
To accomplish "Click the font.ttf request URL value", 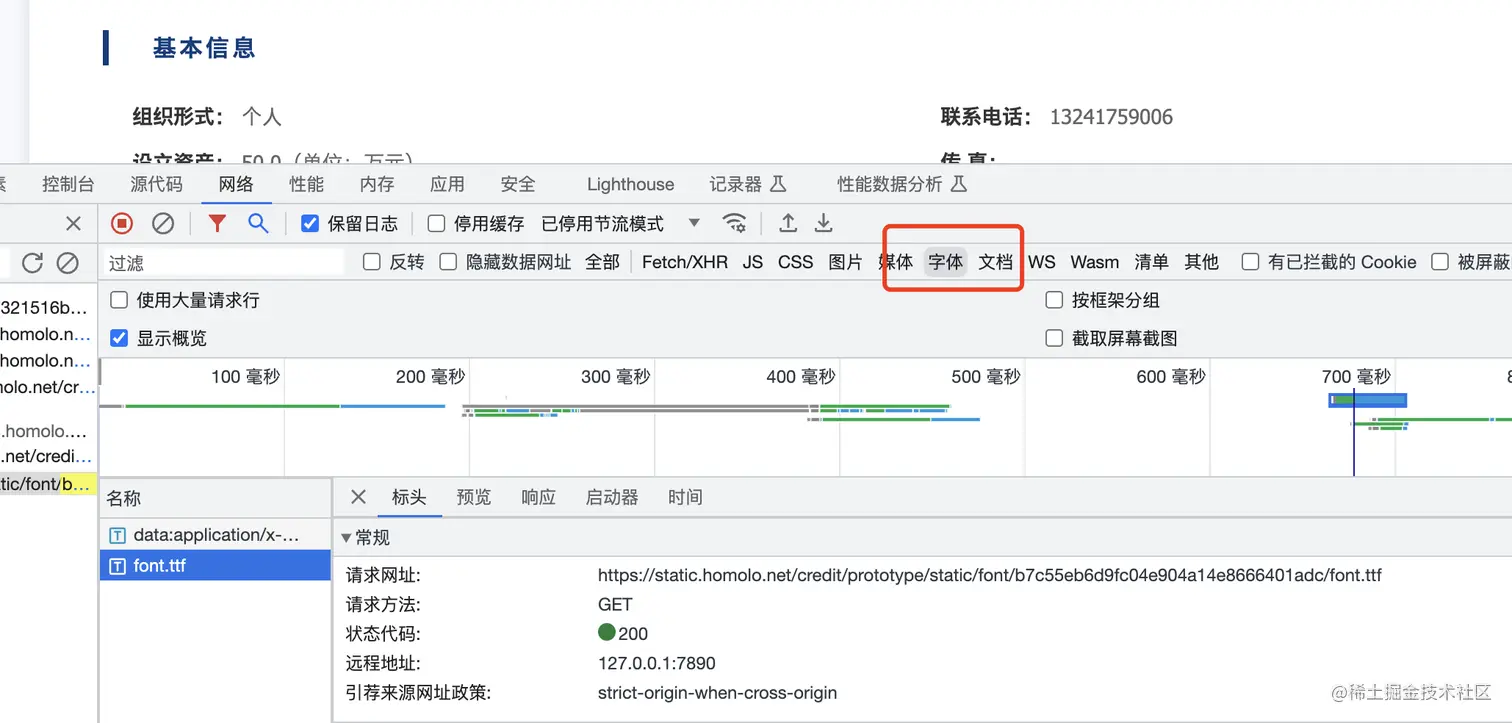I will 990,575.
